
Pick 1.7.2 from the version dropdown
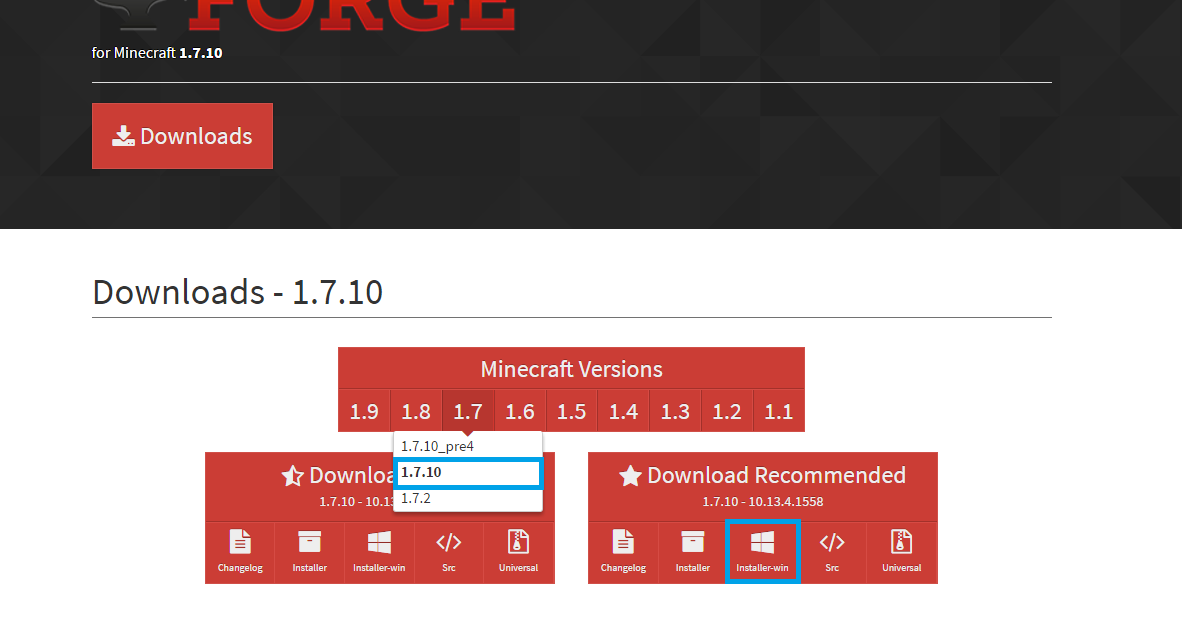coord(416,498)
